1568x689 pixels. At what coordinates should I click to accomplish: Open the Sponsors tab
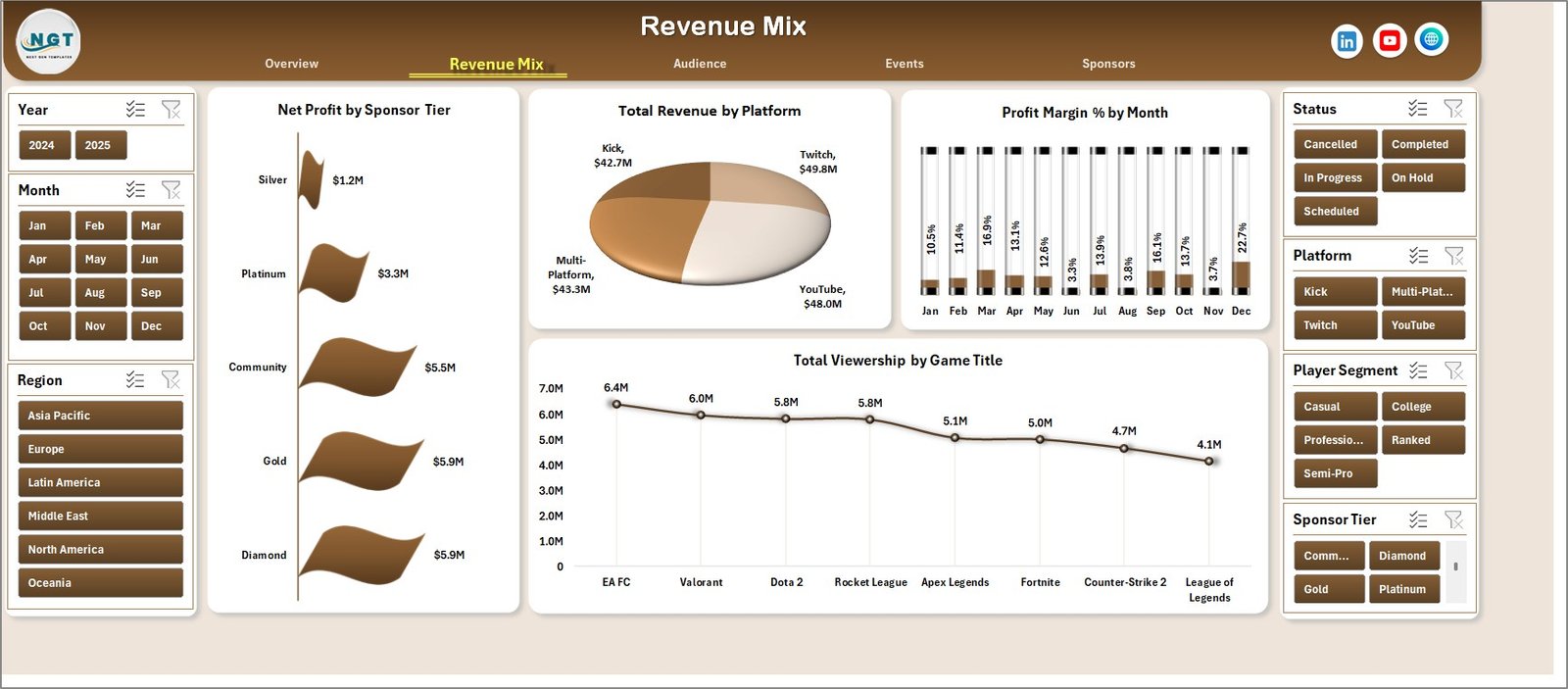pos(1108,64)
